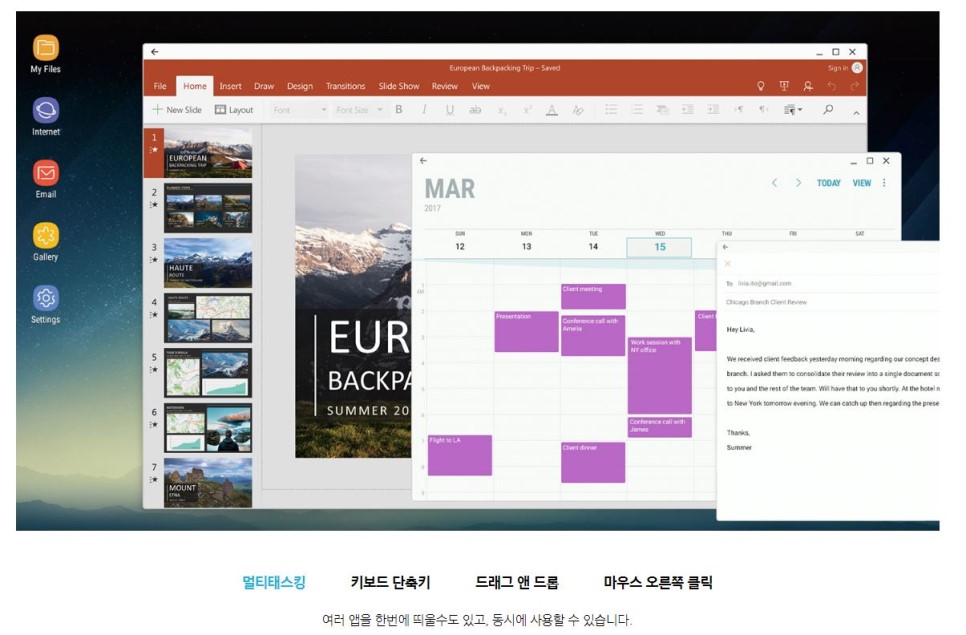Switch to the Draw ribbon tab

(264, 86)
